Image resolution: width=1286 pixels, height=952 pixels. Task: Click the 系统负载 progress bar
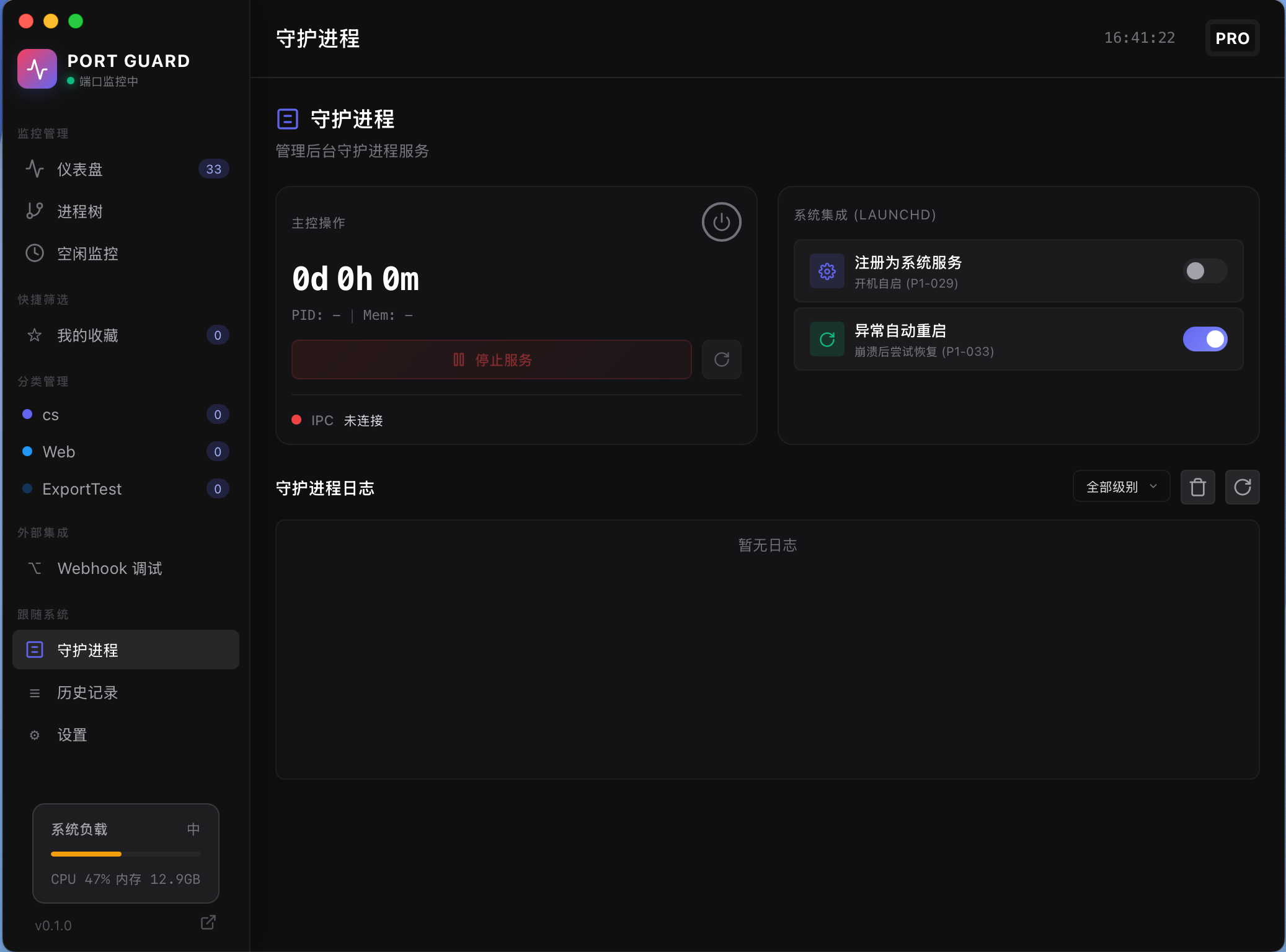[x=126, y=854]
